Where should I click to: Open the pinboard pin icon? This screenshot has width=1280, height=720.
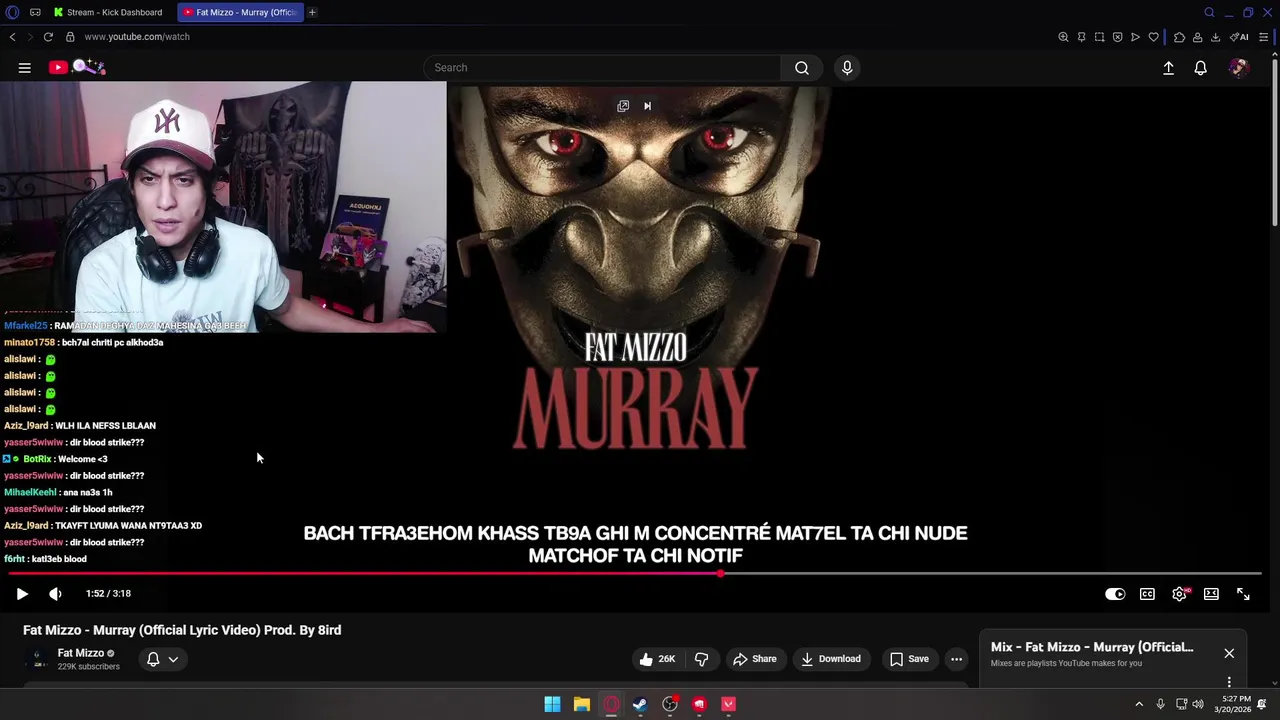[1081, 37]
